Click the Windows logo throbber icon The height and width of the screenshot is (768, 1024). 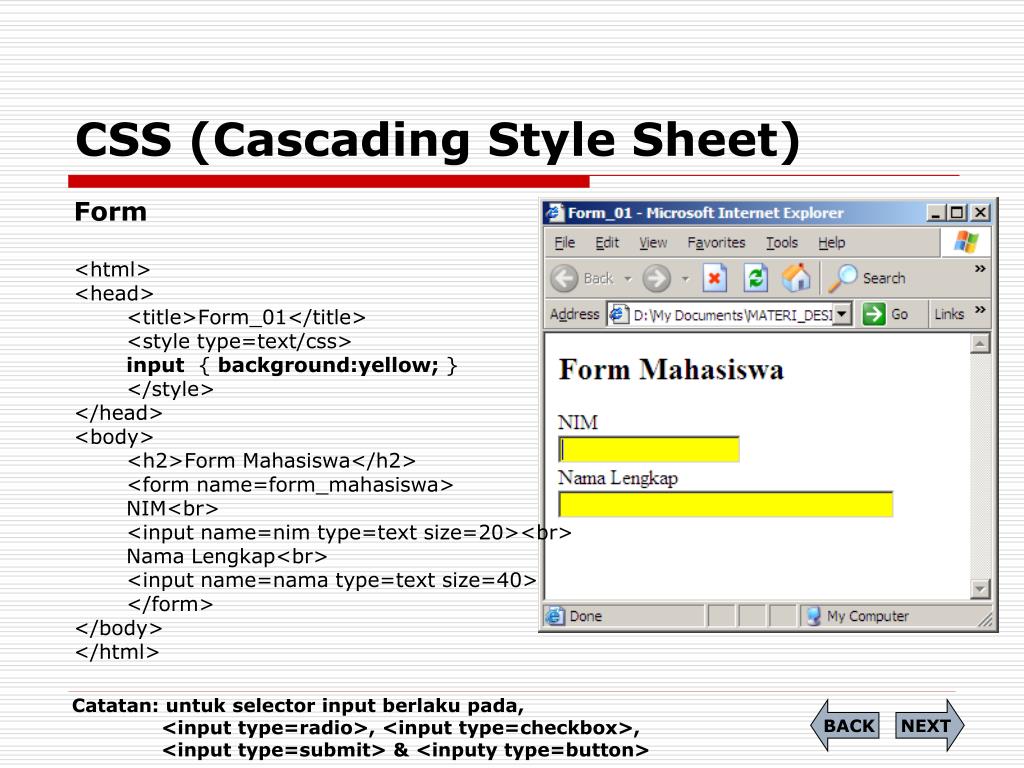pyautogui.click(x=965, y=242)
